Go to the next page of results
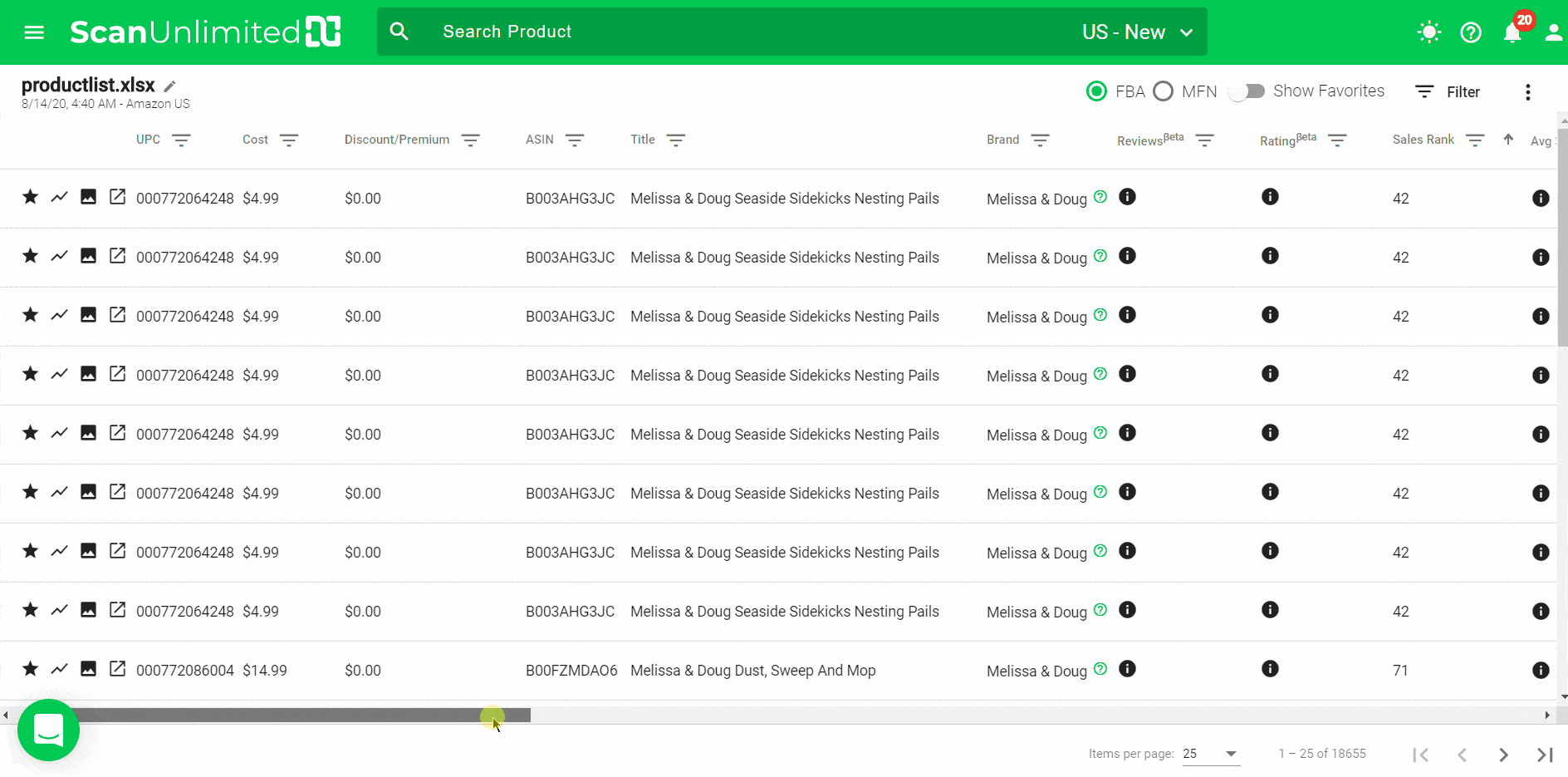Viewport: 1568px width, 777px height. click(1503, 755)
